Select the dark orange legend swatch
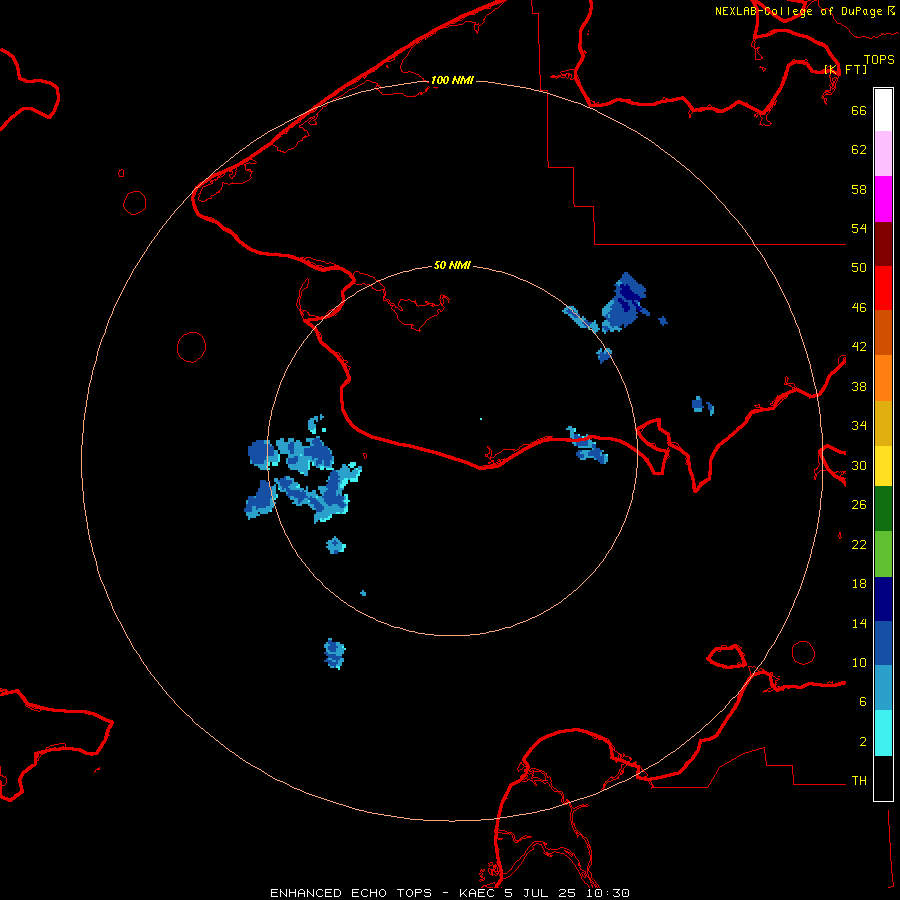Viewport: 900px width, 900px height. (883, 333)
